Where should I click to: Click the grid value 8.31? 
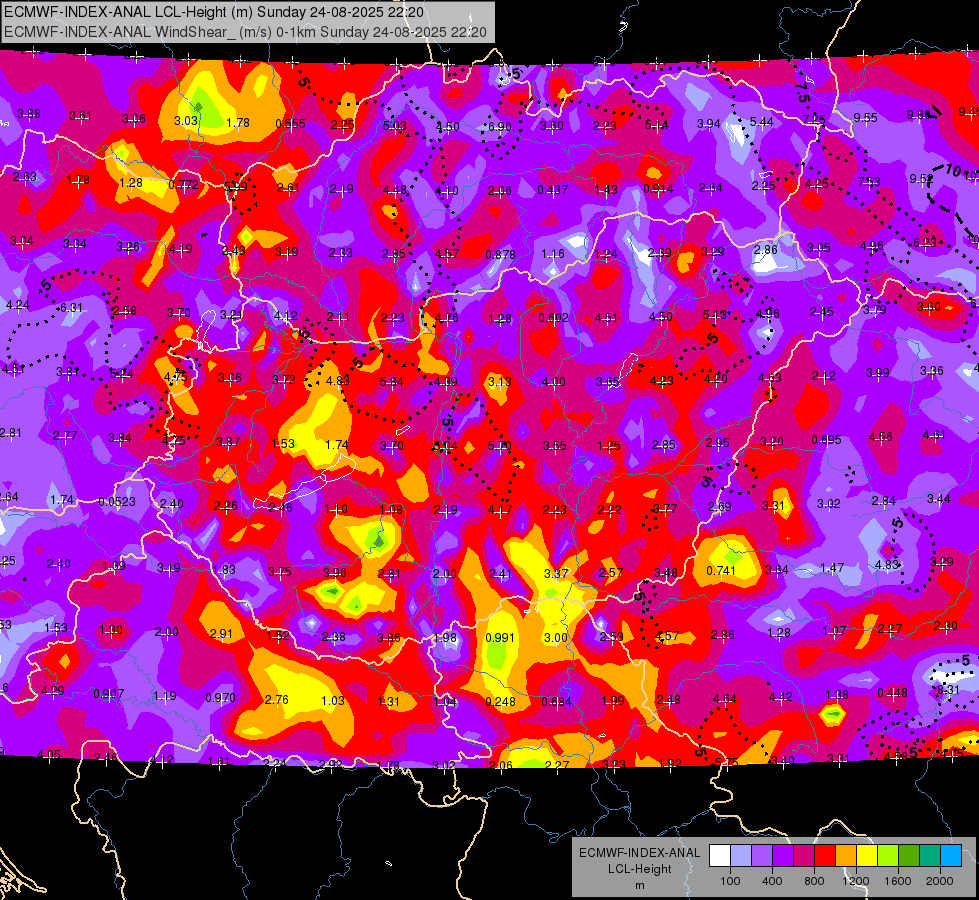point(948,690)
